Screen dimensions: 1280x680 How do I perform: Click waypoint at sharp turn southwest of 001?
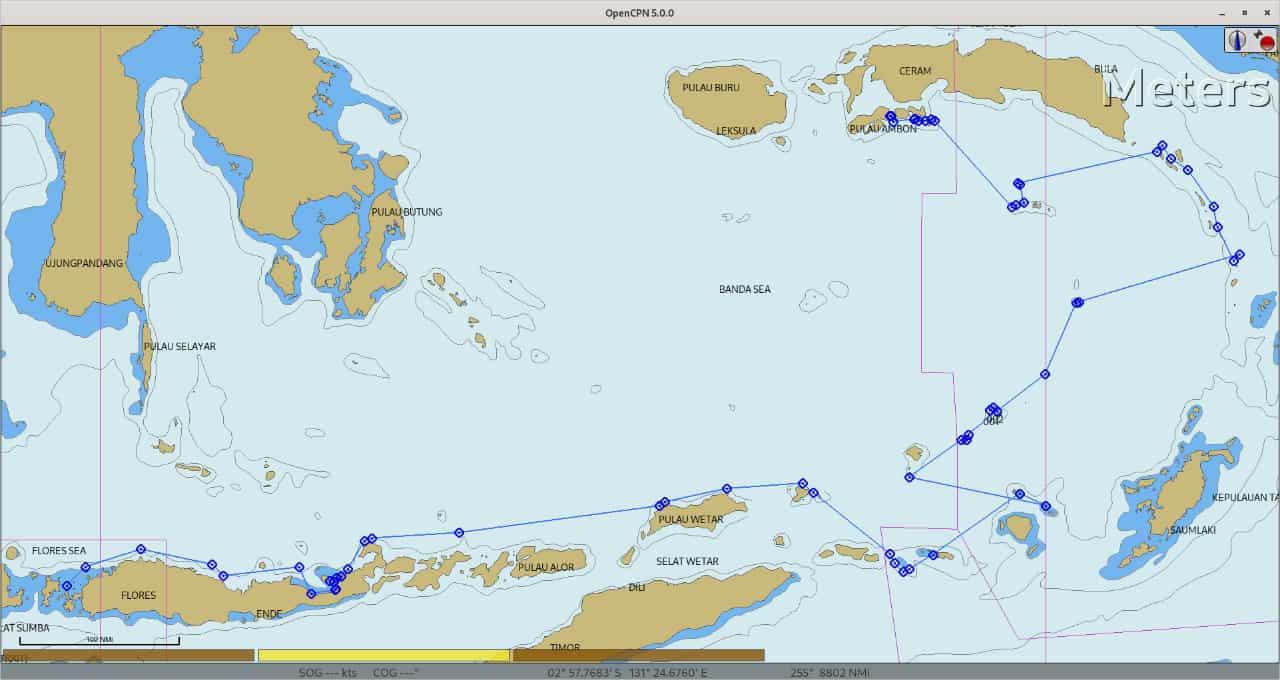tap(909, 477)
